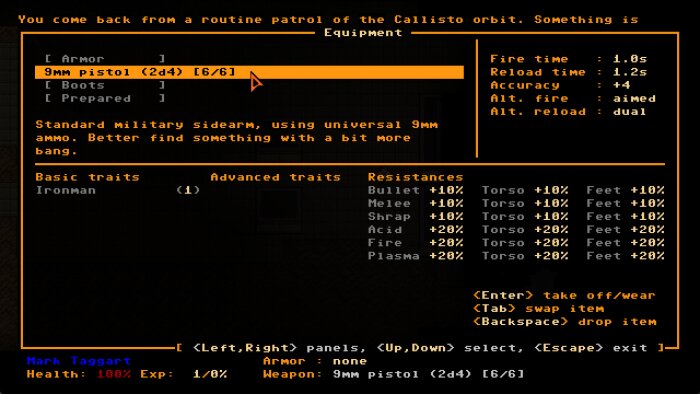Click the Advanced traits heading
The width and height of the screenshot is (700, 394).
click(x=275, y=177)
